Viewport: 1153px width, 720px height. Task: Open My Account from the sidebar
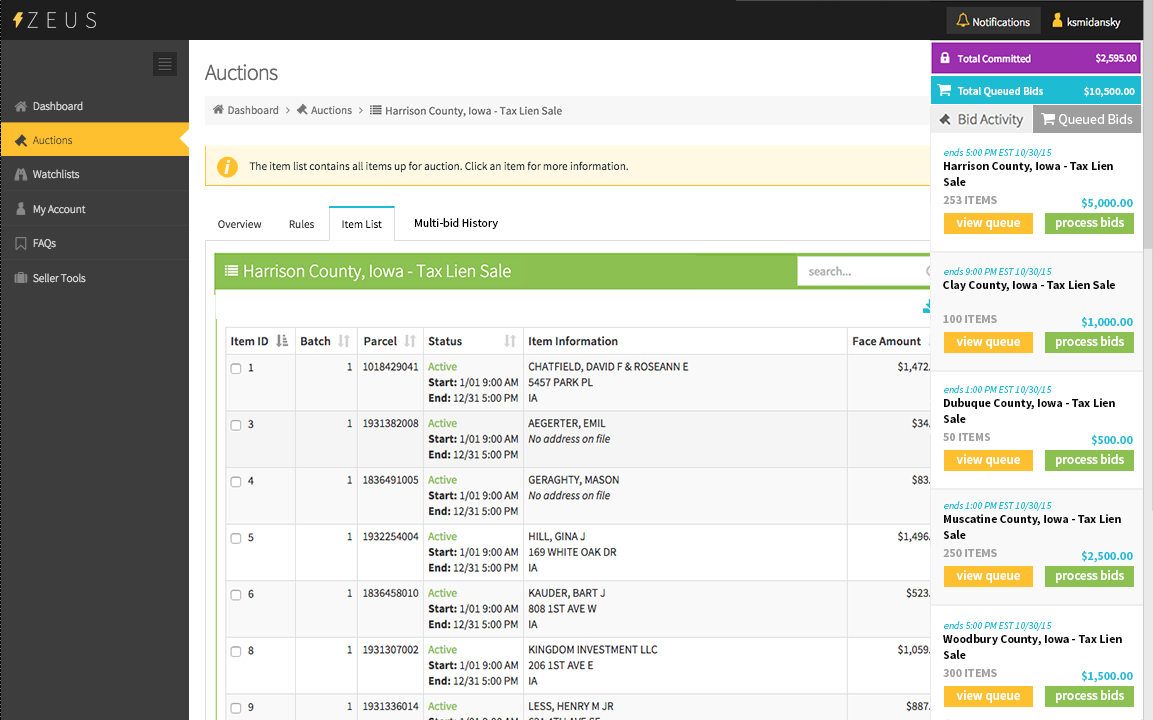coord(94,209)
